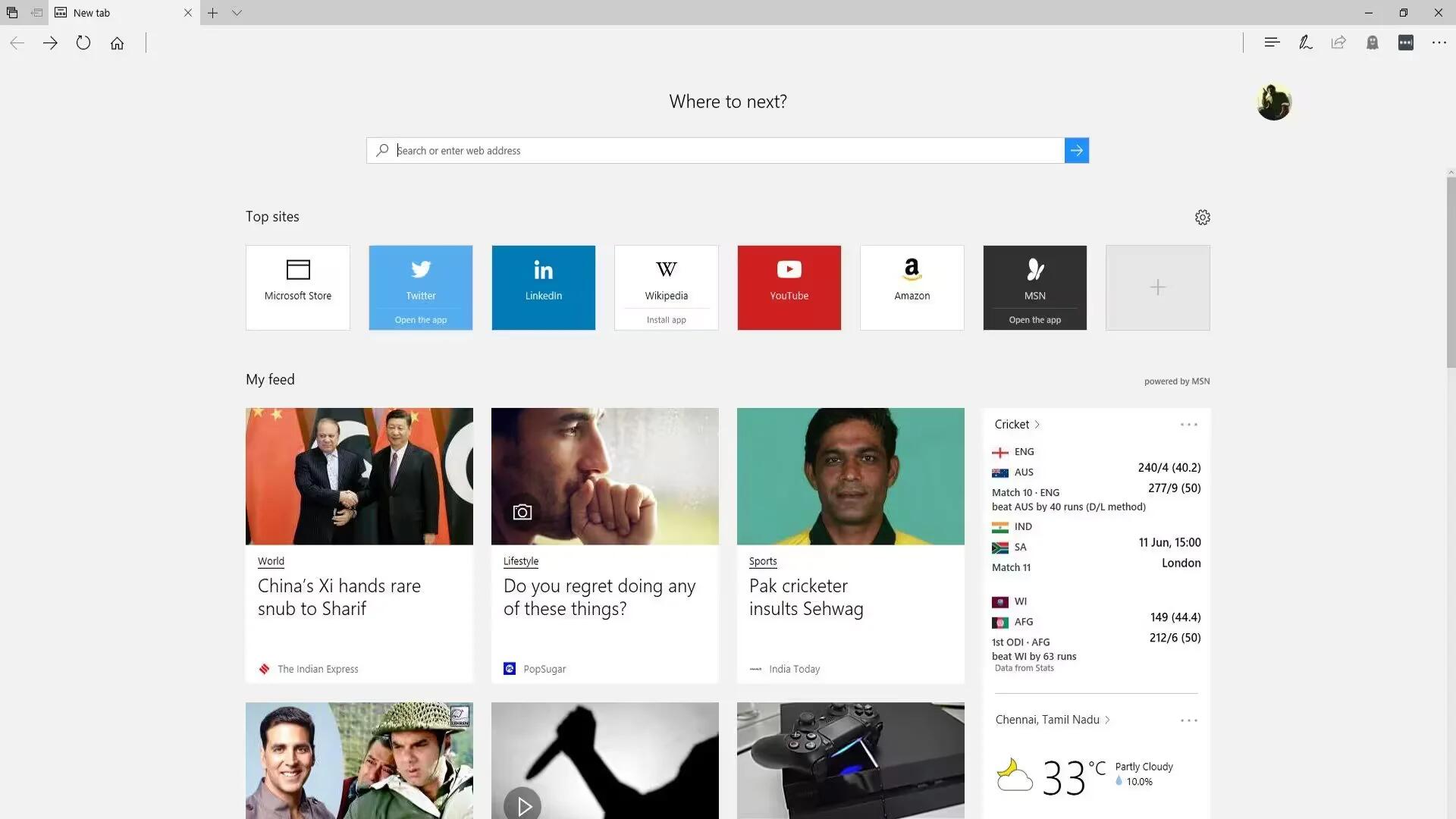Open cricketer photo thumbnail
The image size is (1456, 819).
(851, 476)
